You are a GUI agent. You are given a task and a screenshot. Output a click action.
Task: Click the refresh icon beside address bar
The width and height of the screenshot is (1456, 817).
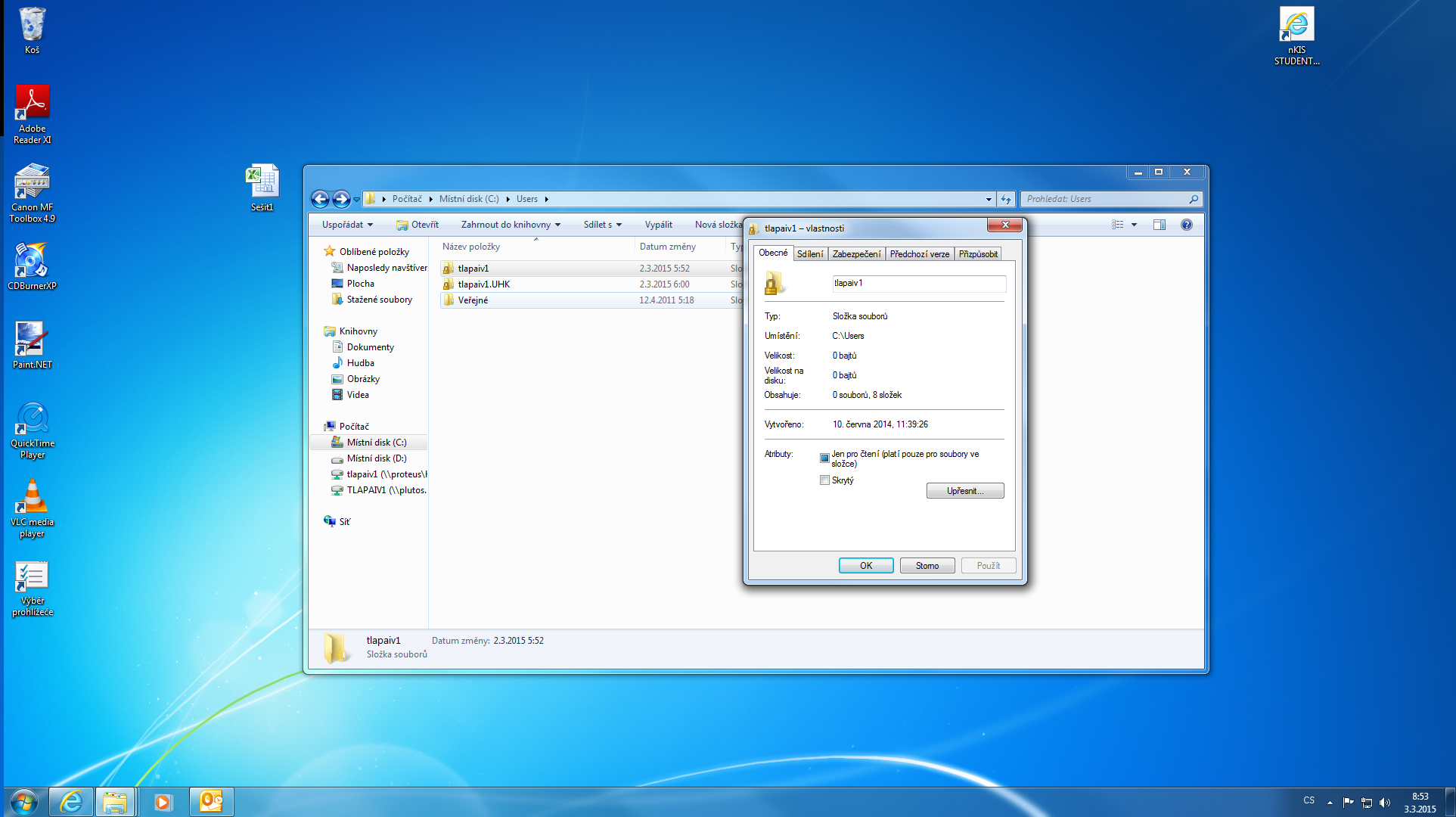tap(1005, 199)
